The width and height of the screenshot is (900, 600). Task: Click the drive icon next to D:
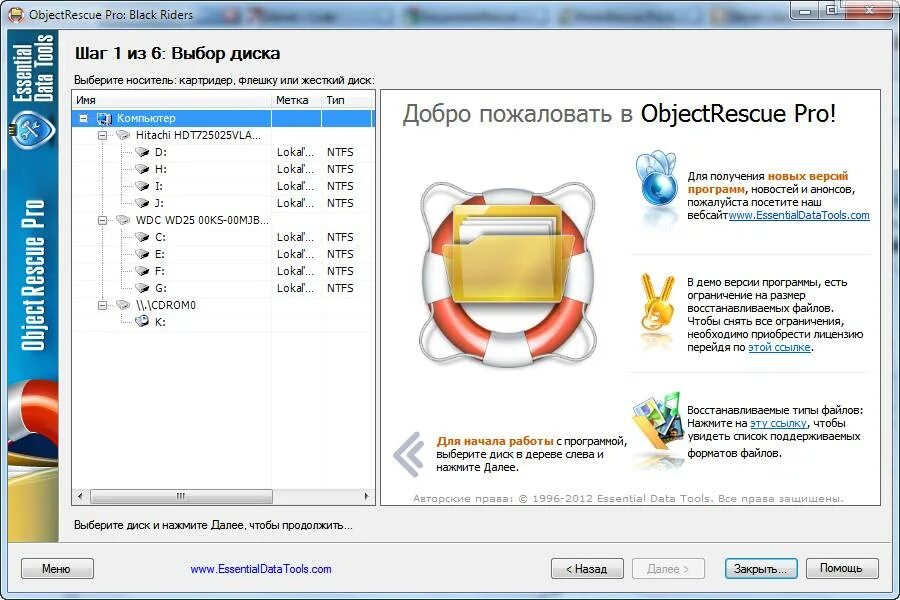[x=142, y=152]
